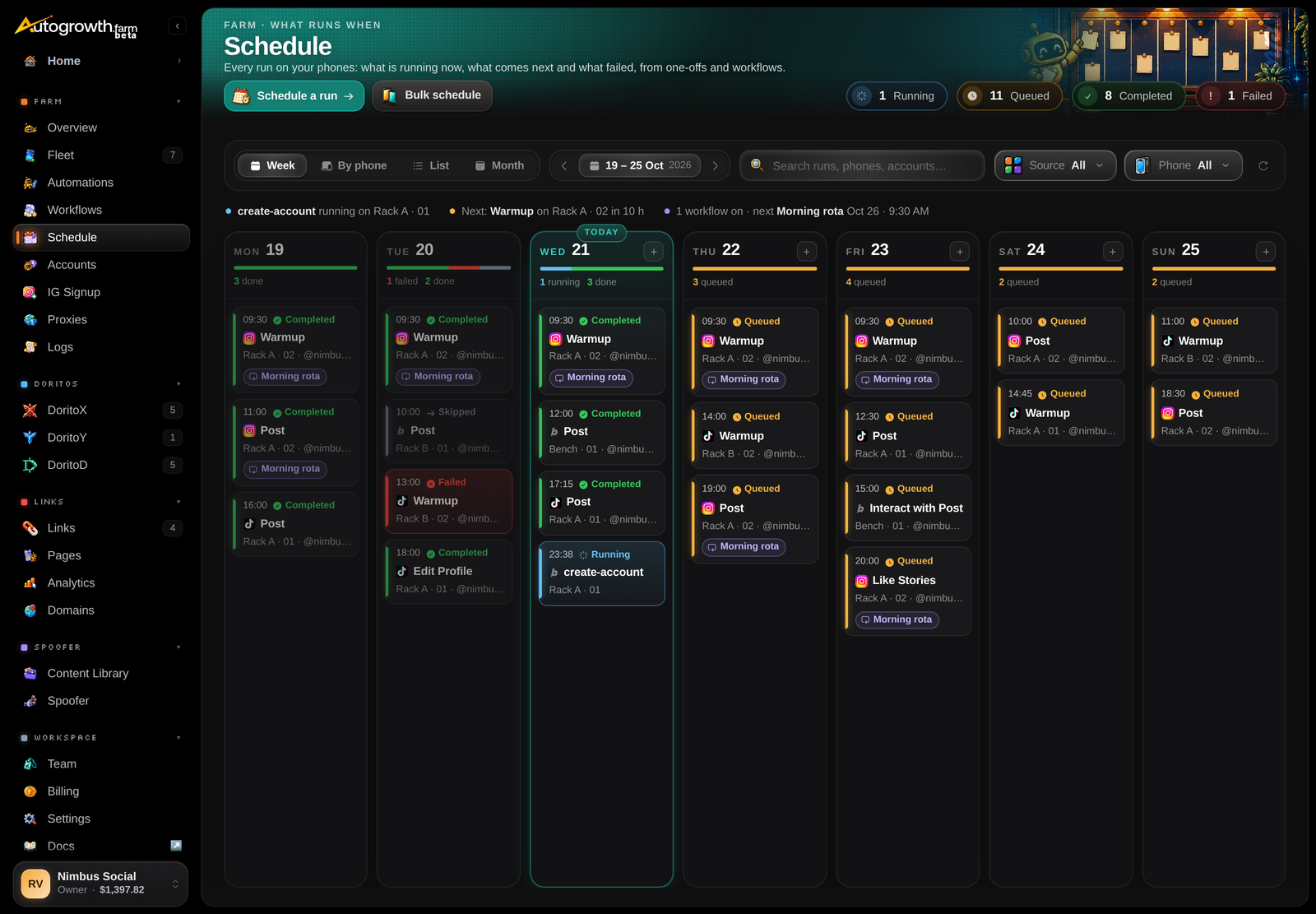Open the Like Stories run on Friday
Screen dimensions: 1316x914
[x=908, y=592]
